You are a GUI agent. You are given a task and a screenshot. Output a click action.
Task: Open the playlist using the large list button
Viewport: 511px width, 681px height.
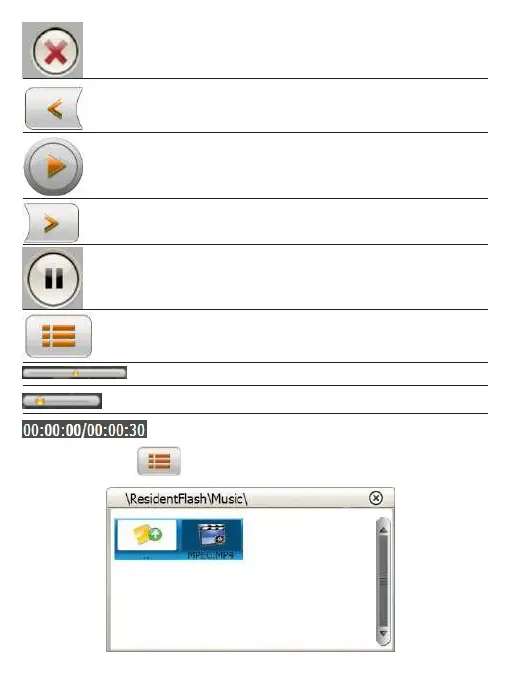[59, 336]
